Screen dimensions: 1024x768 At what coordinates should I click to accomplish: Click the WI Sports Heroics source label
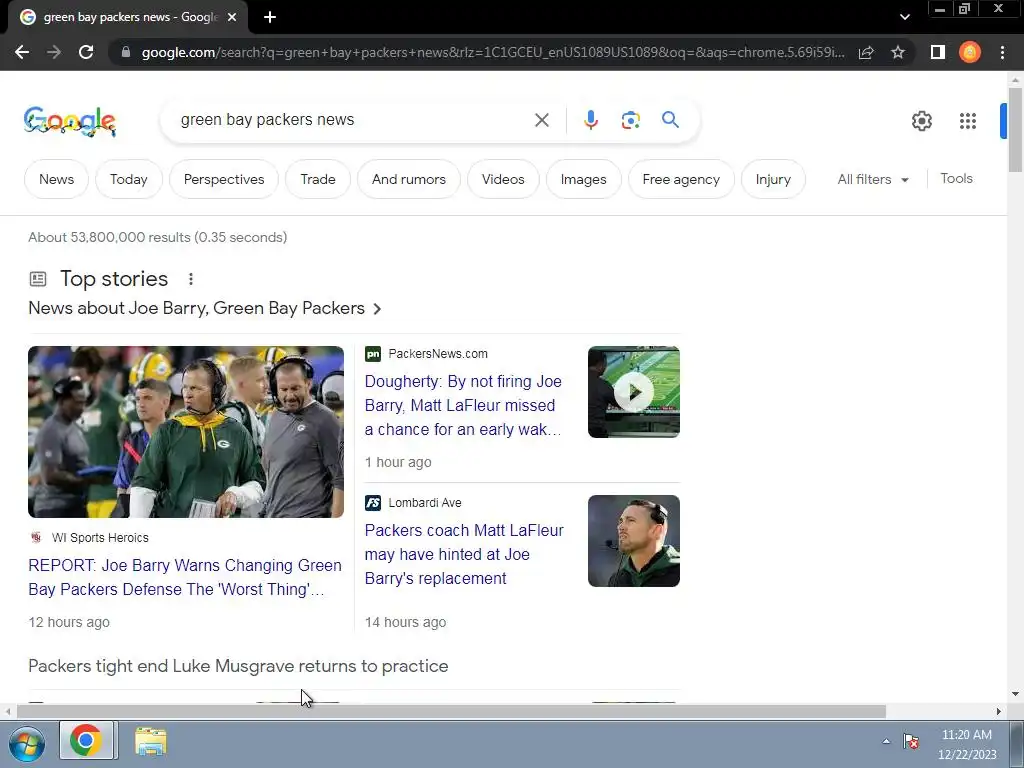click(x=100, y=537)
